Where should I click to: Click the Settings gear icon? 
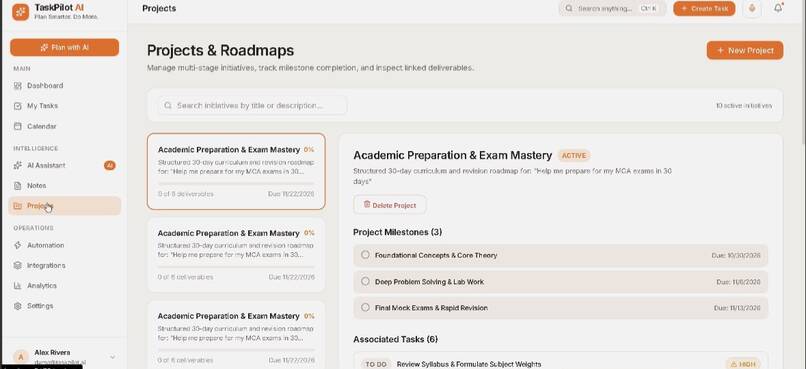click(17, 306)
